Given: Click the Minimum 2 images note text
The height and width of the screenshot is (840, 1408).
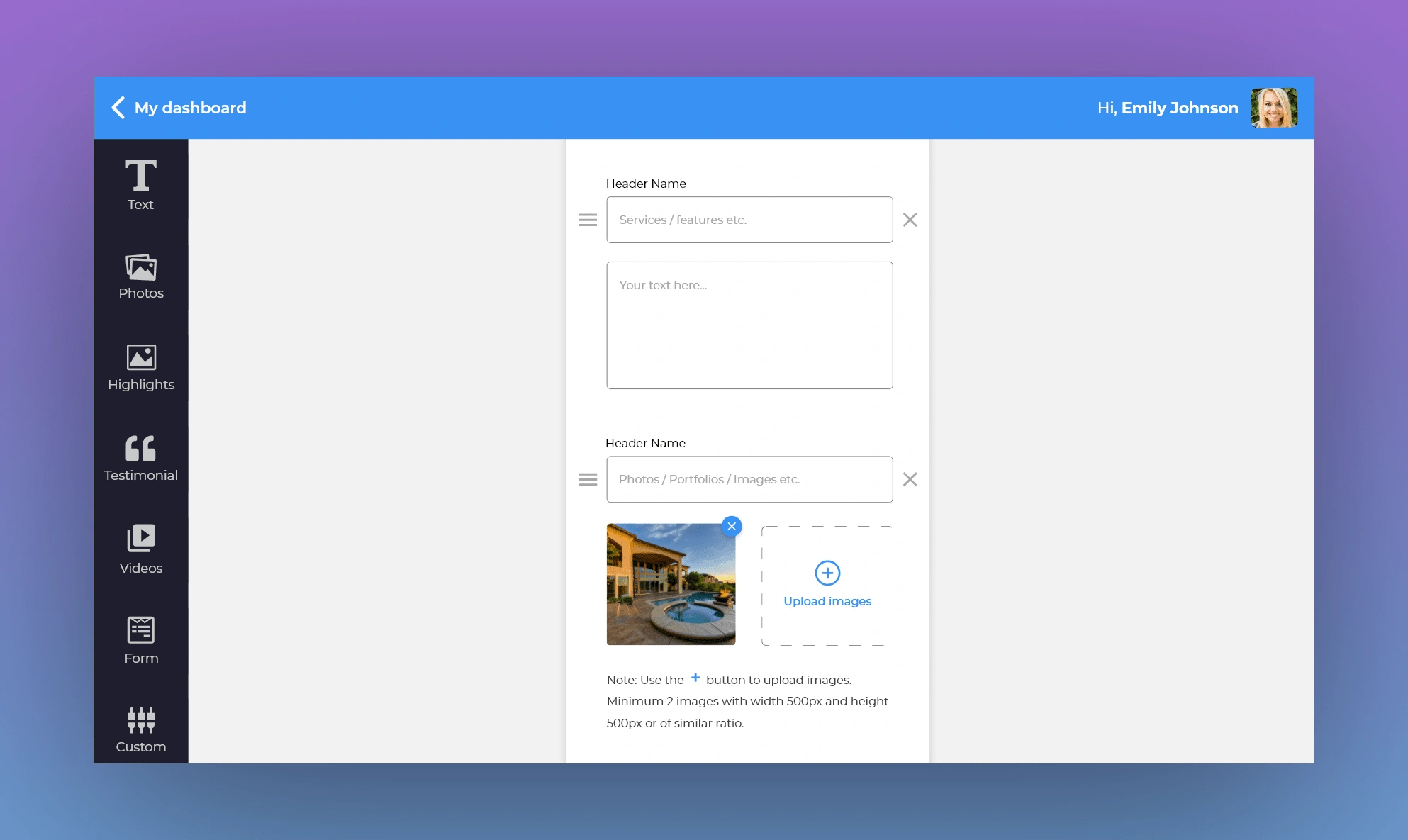Looking at the screenshot, I should pos(747,712).
